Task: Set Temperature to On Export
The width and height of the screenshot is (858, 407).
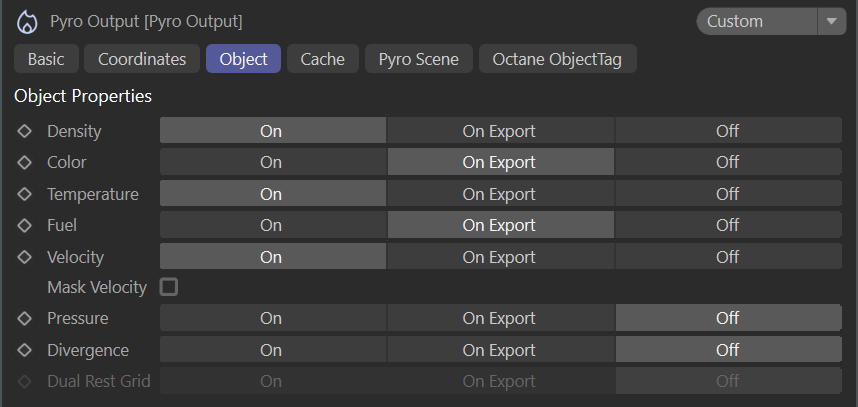Action: (499, 194)
